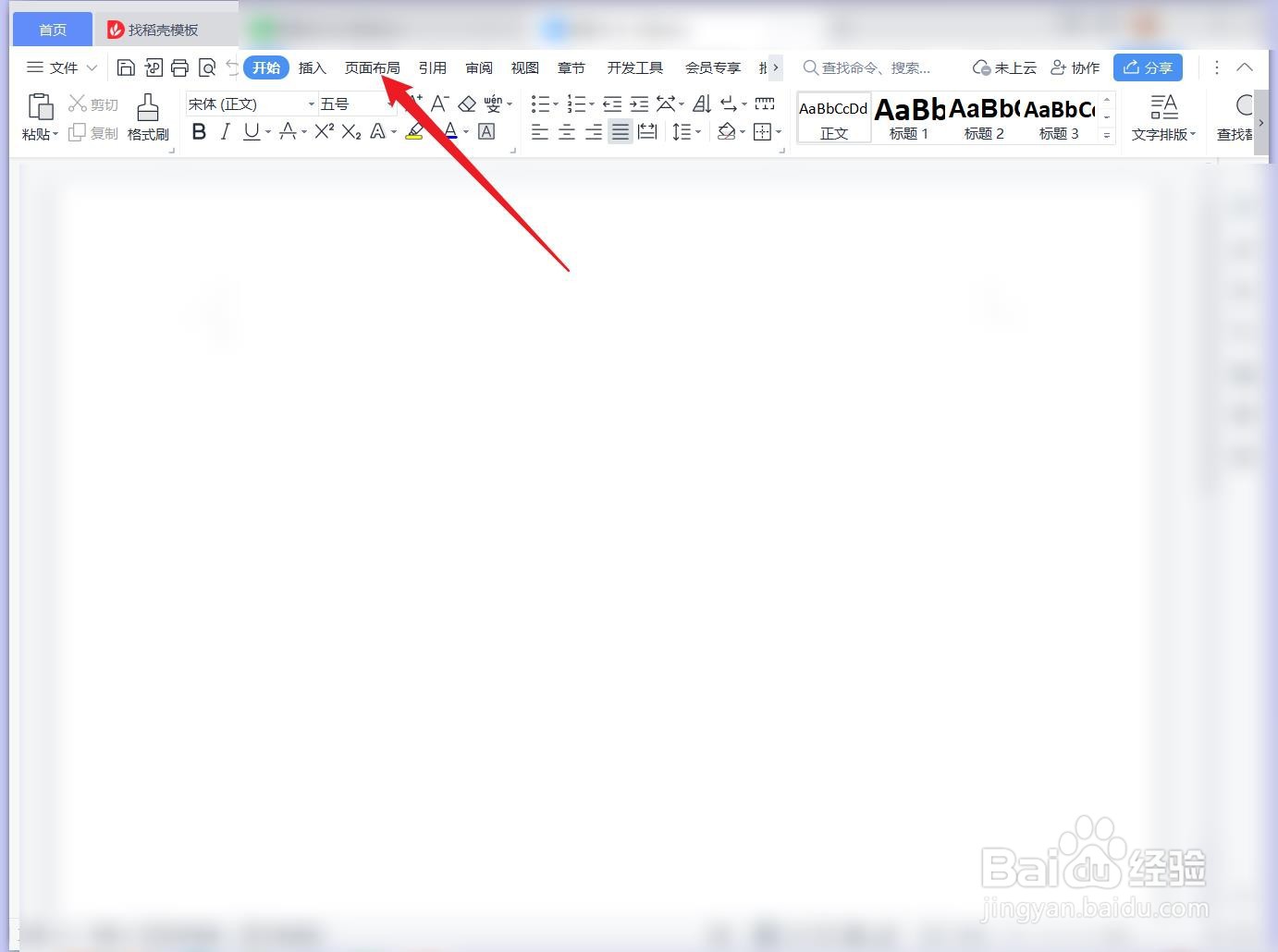The height and width of the screenshot is (952, 1278).
Task: Click the Numbering list icon
Action: pyautogui.click(x=576, y=104)
